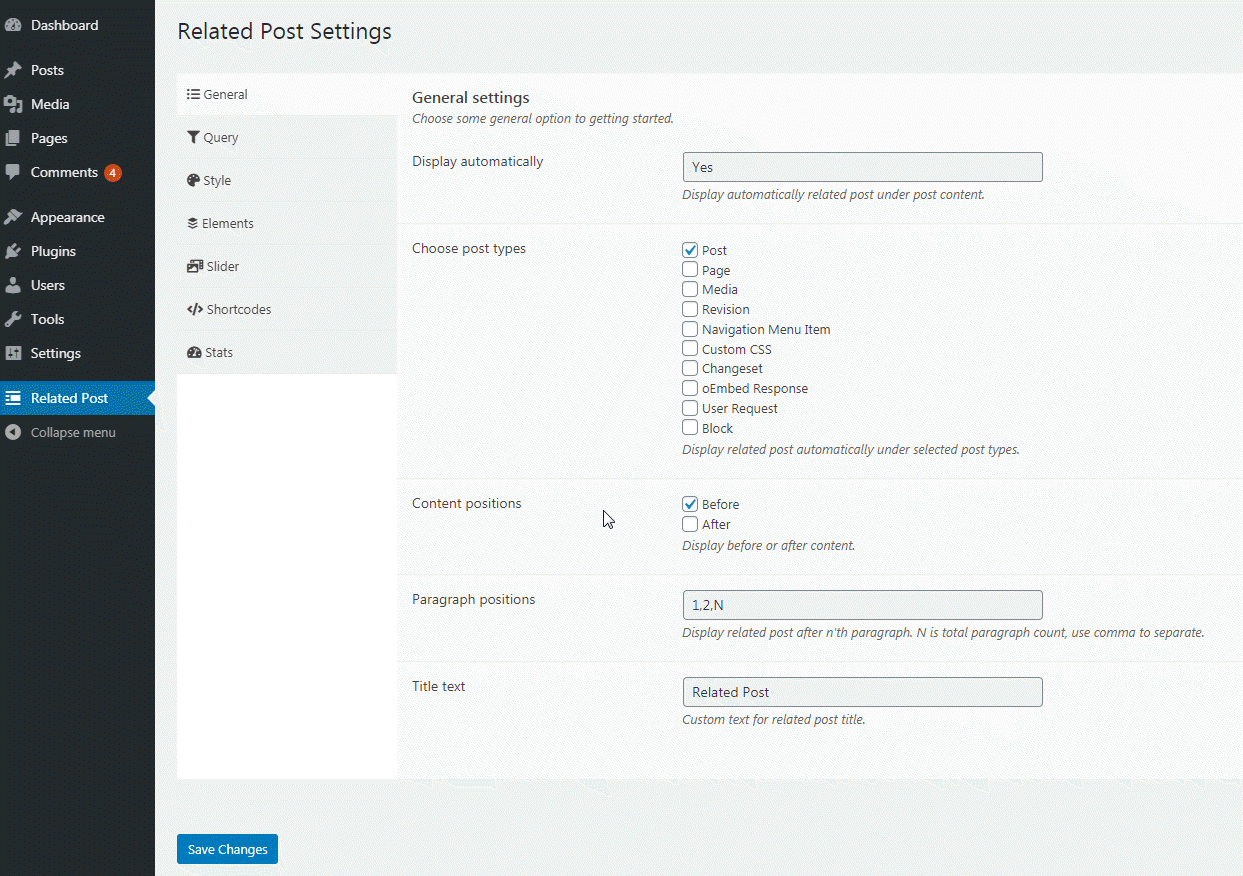Click the Style tab palette icon
Viewport: 1243px width, 876px height.
(193, 180)
